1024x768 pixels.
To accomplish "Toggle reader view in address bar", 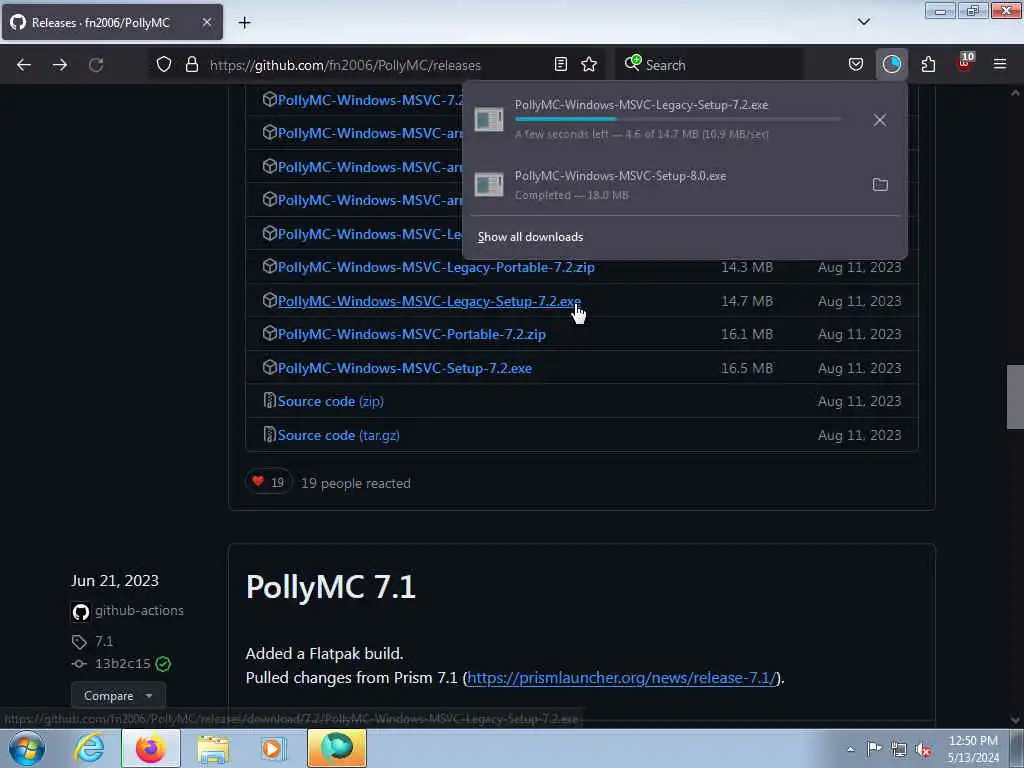I will (x=560, y=65).
